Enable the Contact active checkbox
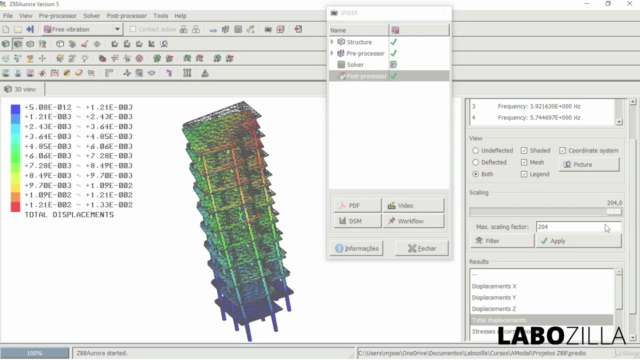Image resolution: width=640 pixels, height=360 pixels. [x=133, y=29]
